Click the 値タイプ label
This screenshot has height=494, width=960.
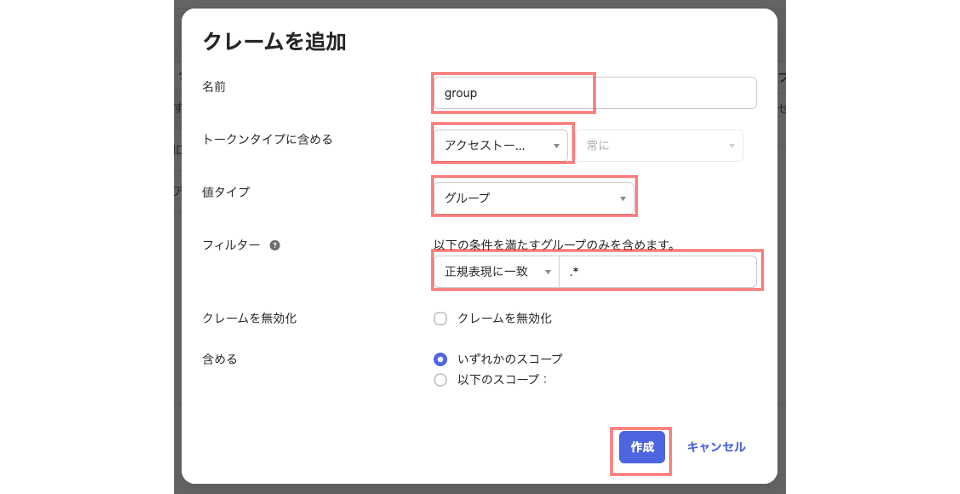(226, 192)
